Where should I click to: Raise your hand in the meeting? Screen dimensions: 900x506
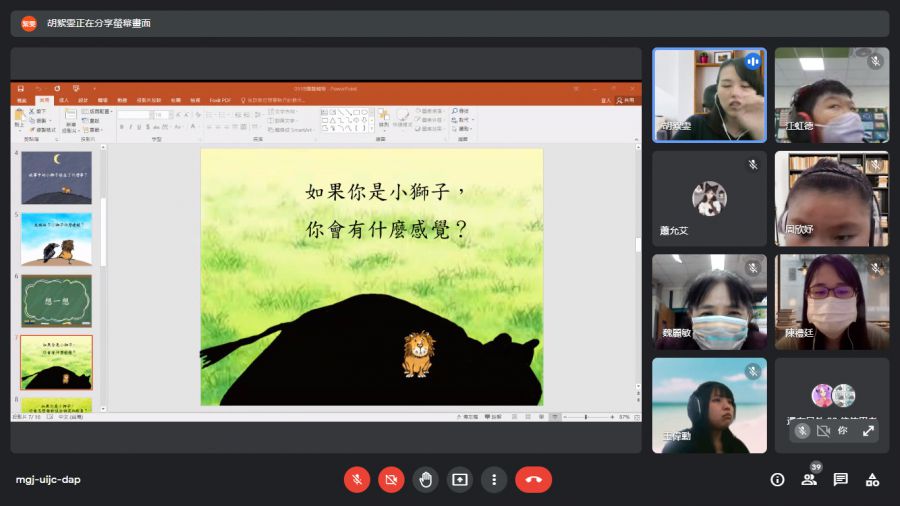point(425,480)
